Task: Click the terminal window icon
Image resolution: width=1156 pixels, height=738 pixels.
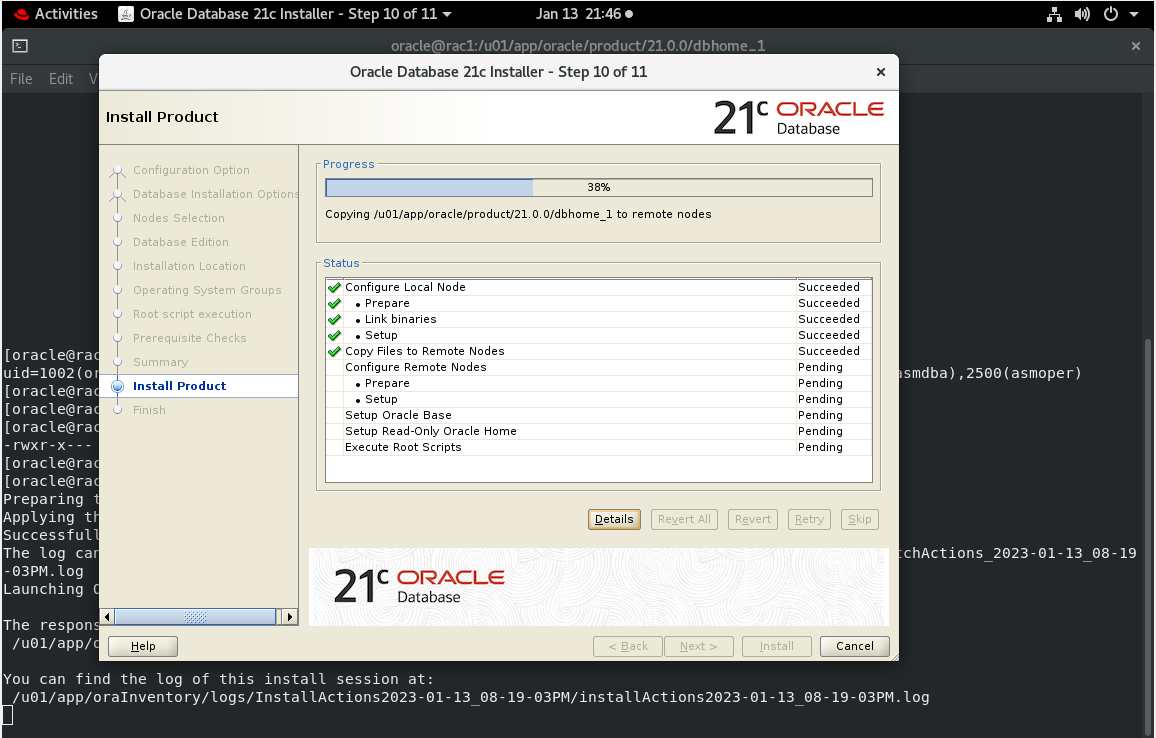Action: point(20,46)
